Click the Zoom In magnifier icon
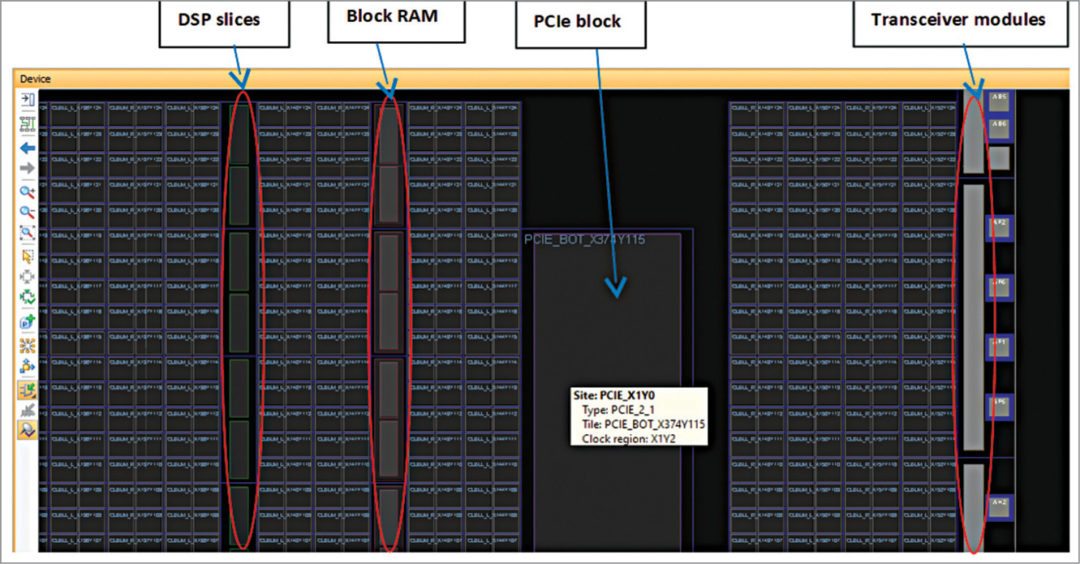 pyautogui.click(x=27, y=190)
